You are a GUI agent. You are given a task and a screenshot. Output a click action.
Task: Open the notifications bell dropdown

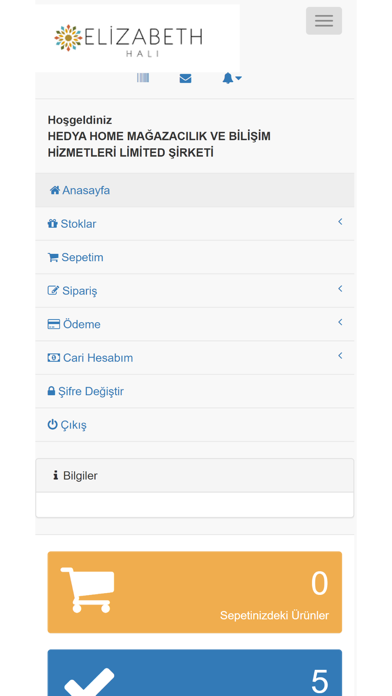231,79
